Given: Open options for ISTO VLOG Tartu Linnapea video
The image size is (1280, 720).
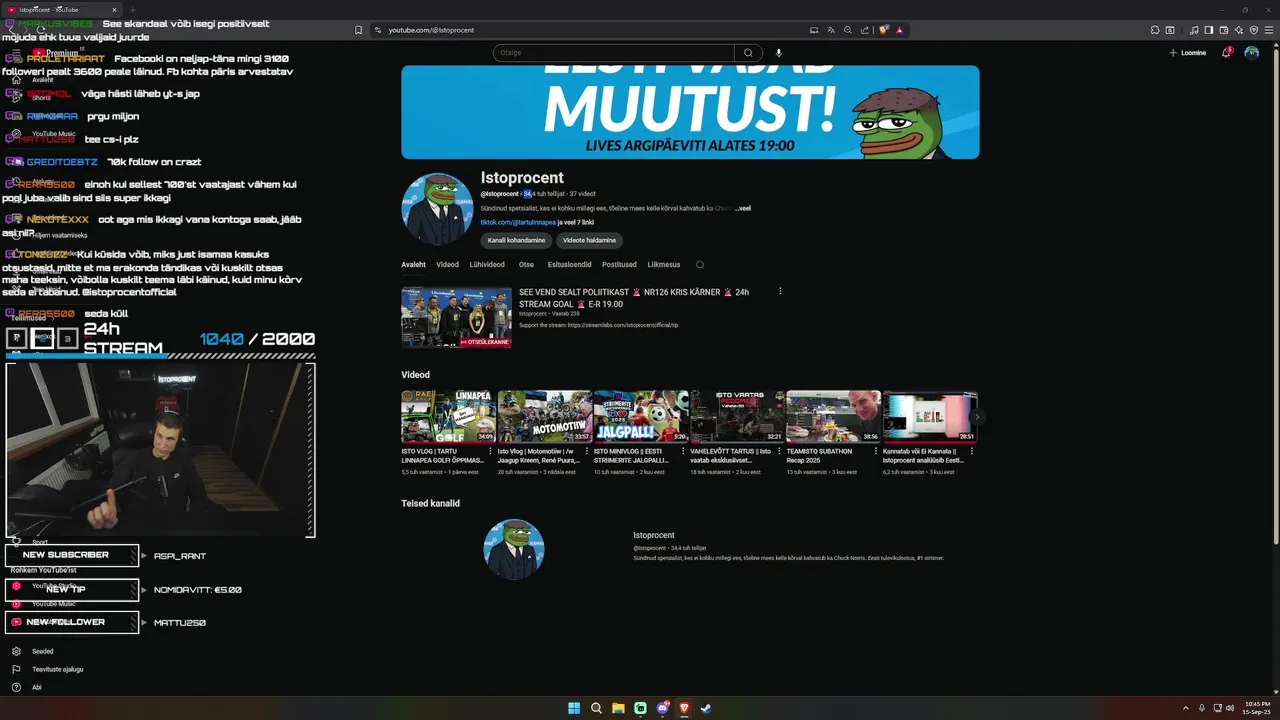Looking at the screenshot, I should point(490,451).
